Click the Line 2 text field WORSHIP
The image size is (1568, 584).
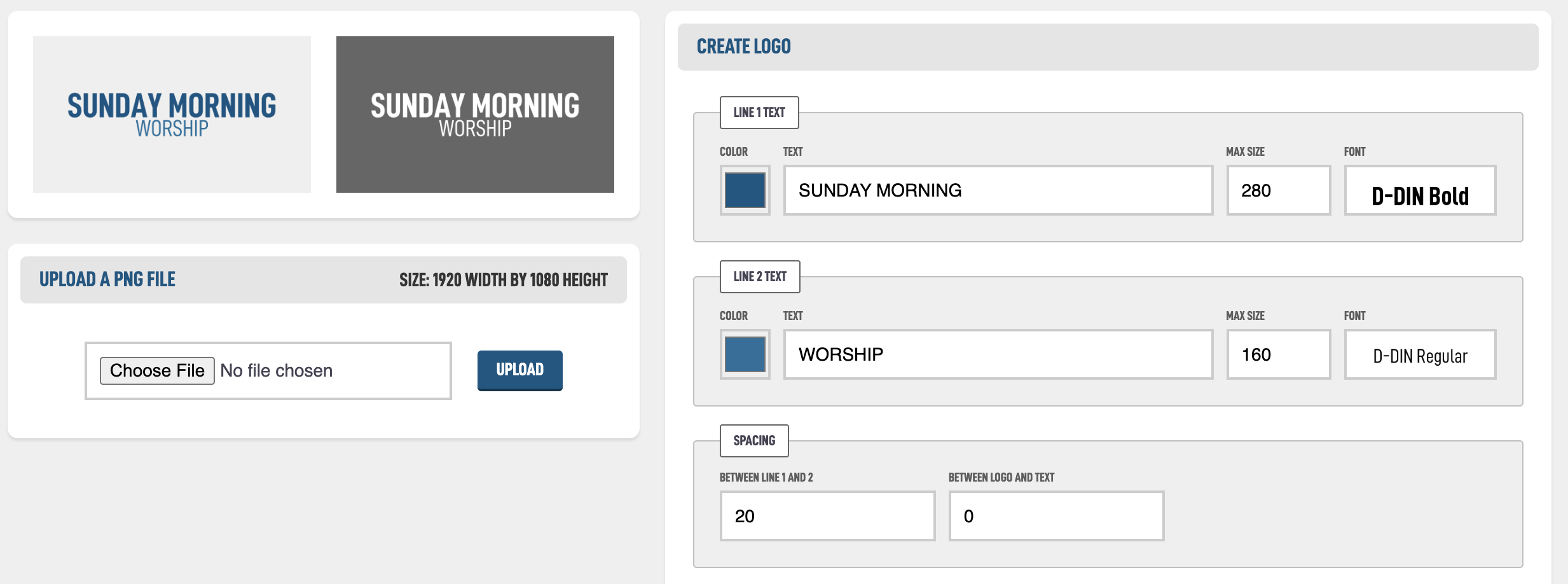pos(998,354)
